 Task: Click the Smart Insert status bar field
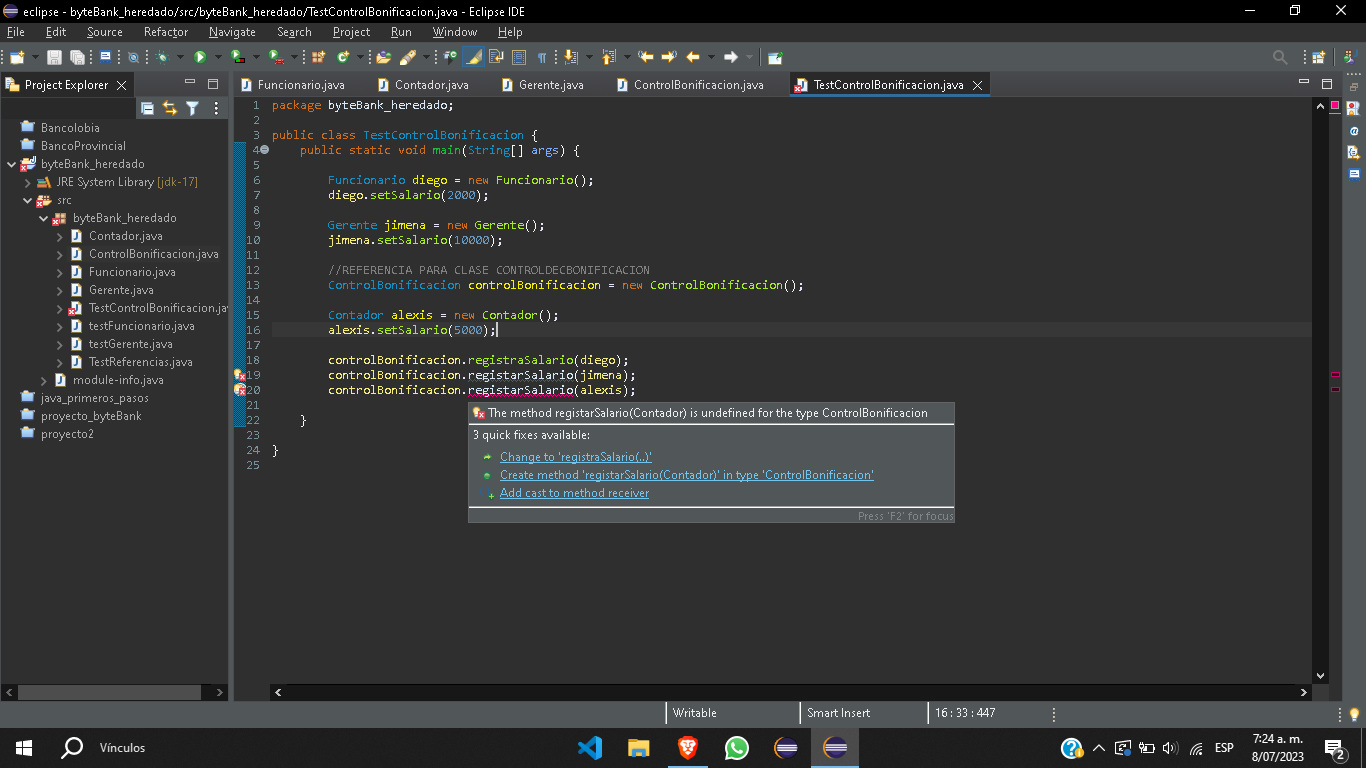[x=838, y=713]
